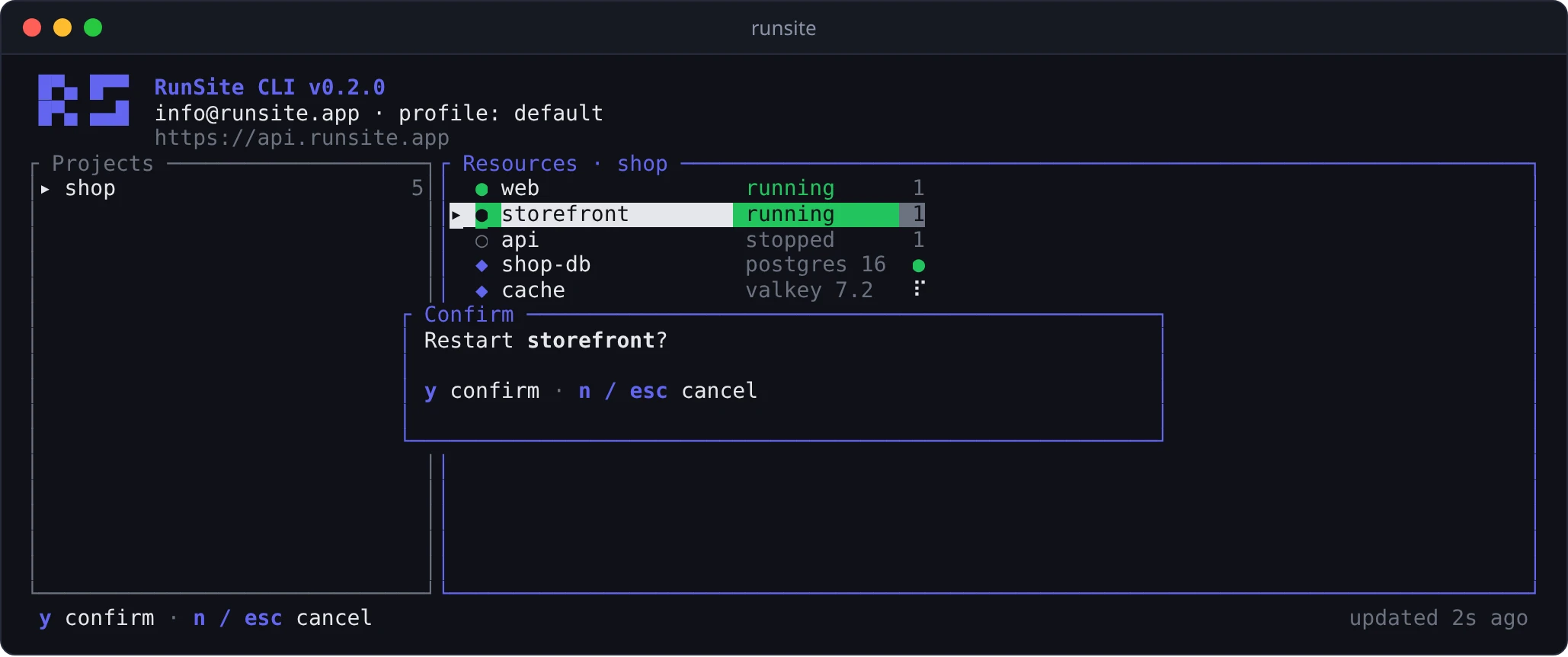
Task: Click the spinner indicator on cache row
Action: (x=919, y=288)
